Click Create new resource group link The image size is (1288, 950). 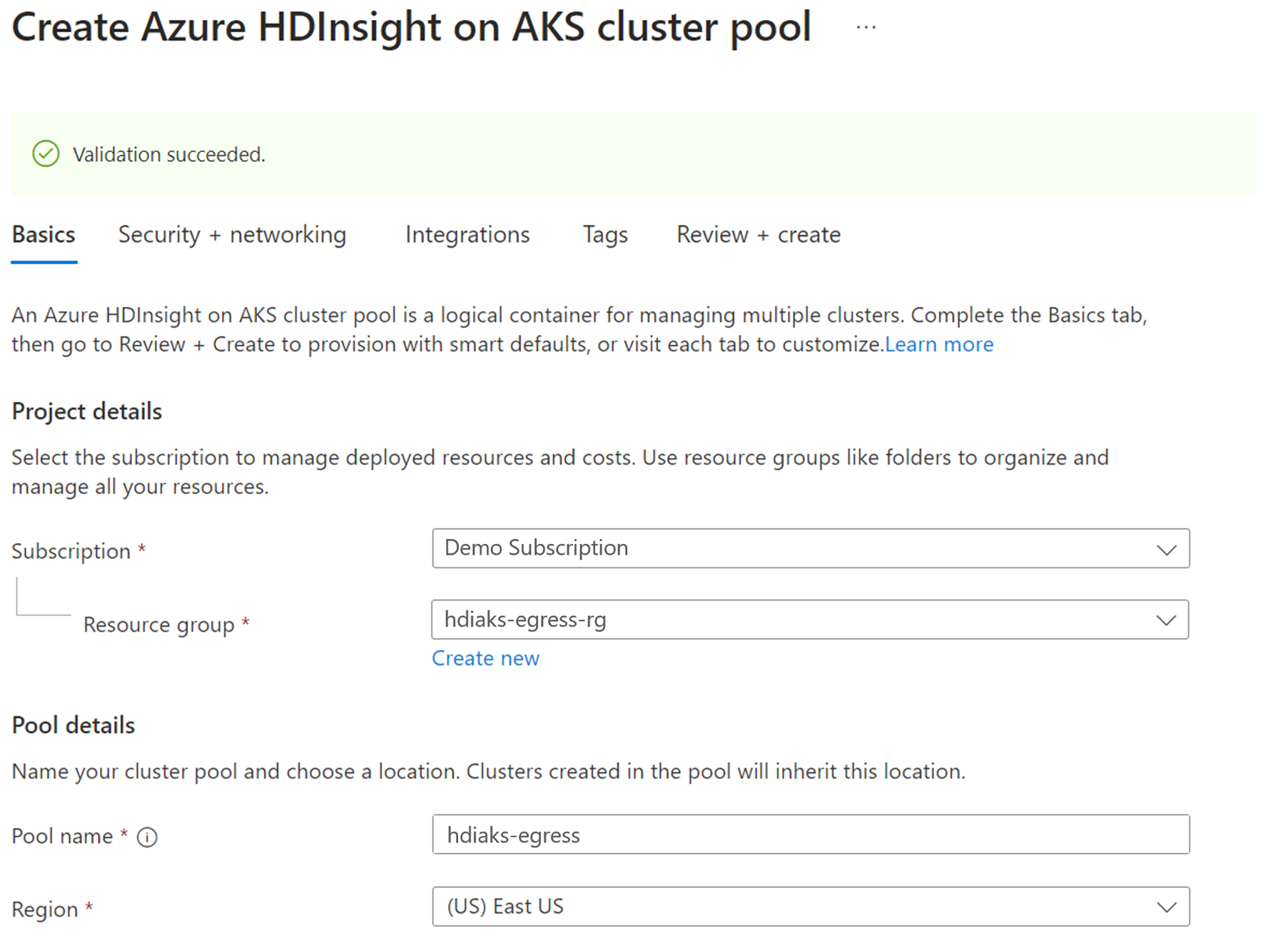485,658
